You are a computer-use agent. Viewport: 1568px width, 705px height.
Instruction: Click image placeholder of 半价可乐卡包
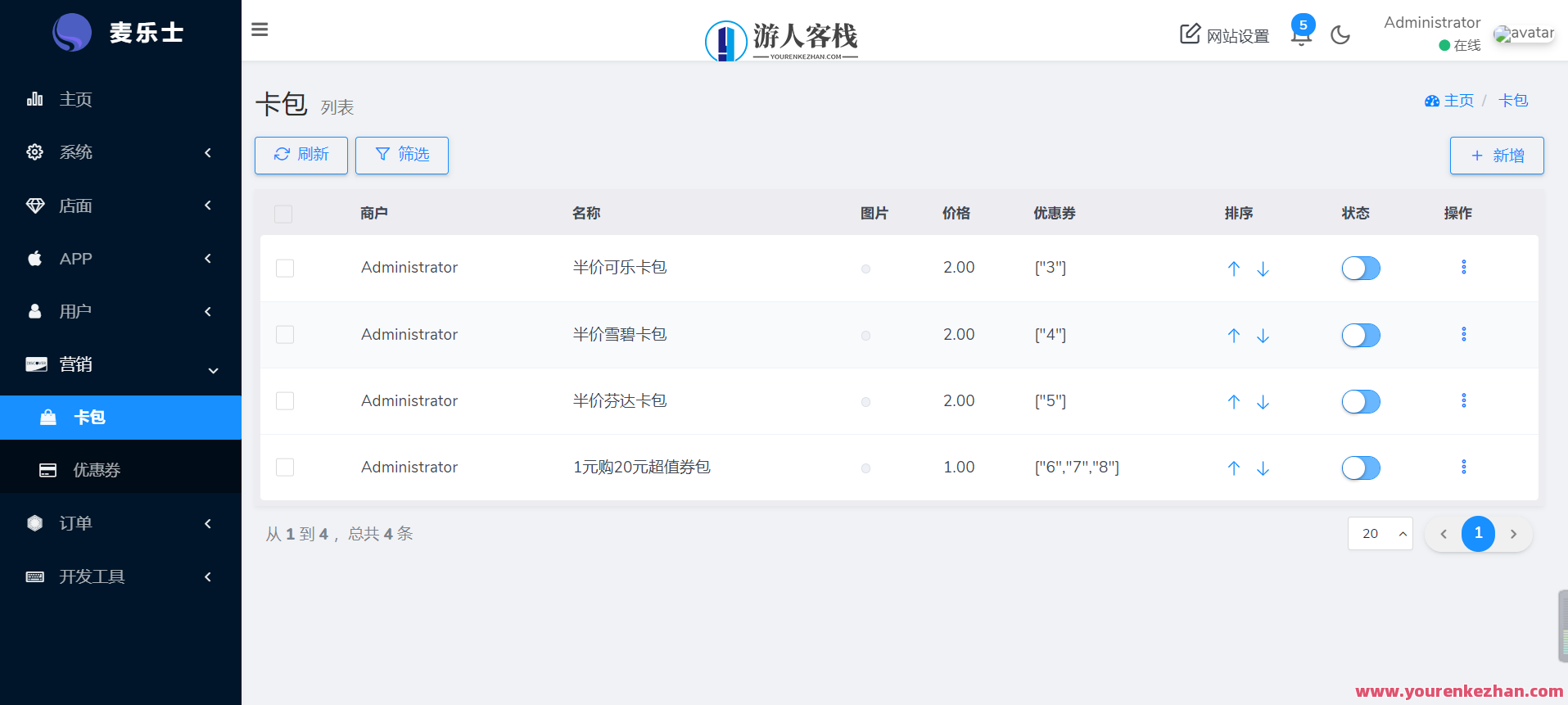pyautogui.click(x=865, y=269)
